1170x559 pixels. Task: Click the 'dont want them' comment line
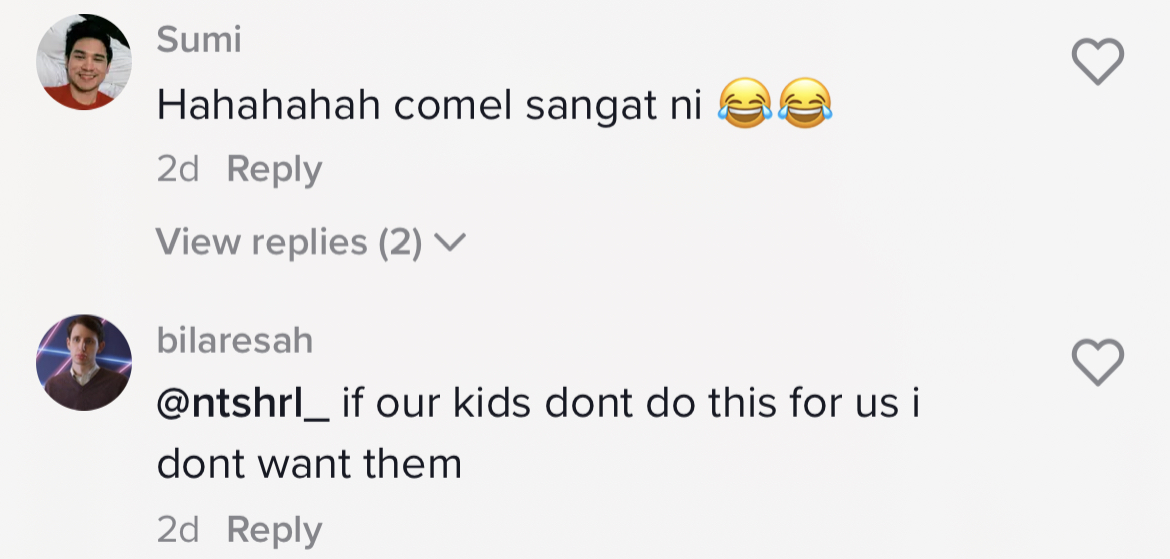pyautogui.click(x=309, y=464)
